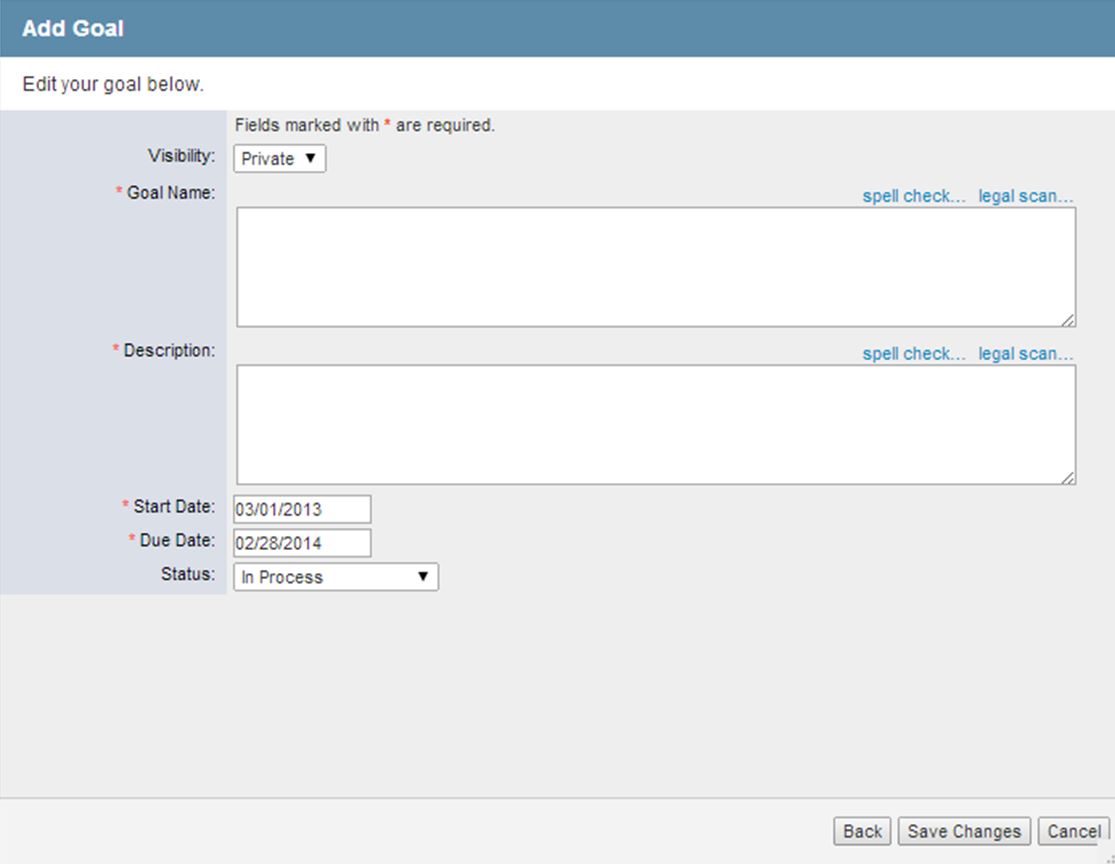Select the Start Date field
Screen dimensions: 1115x864
click(x=302, y=509)
